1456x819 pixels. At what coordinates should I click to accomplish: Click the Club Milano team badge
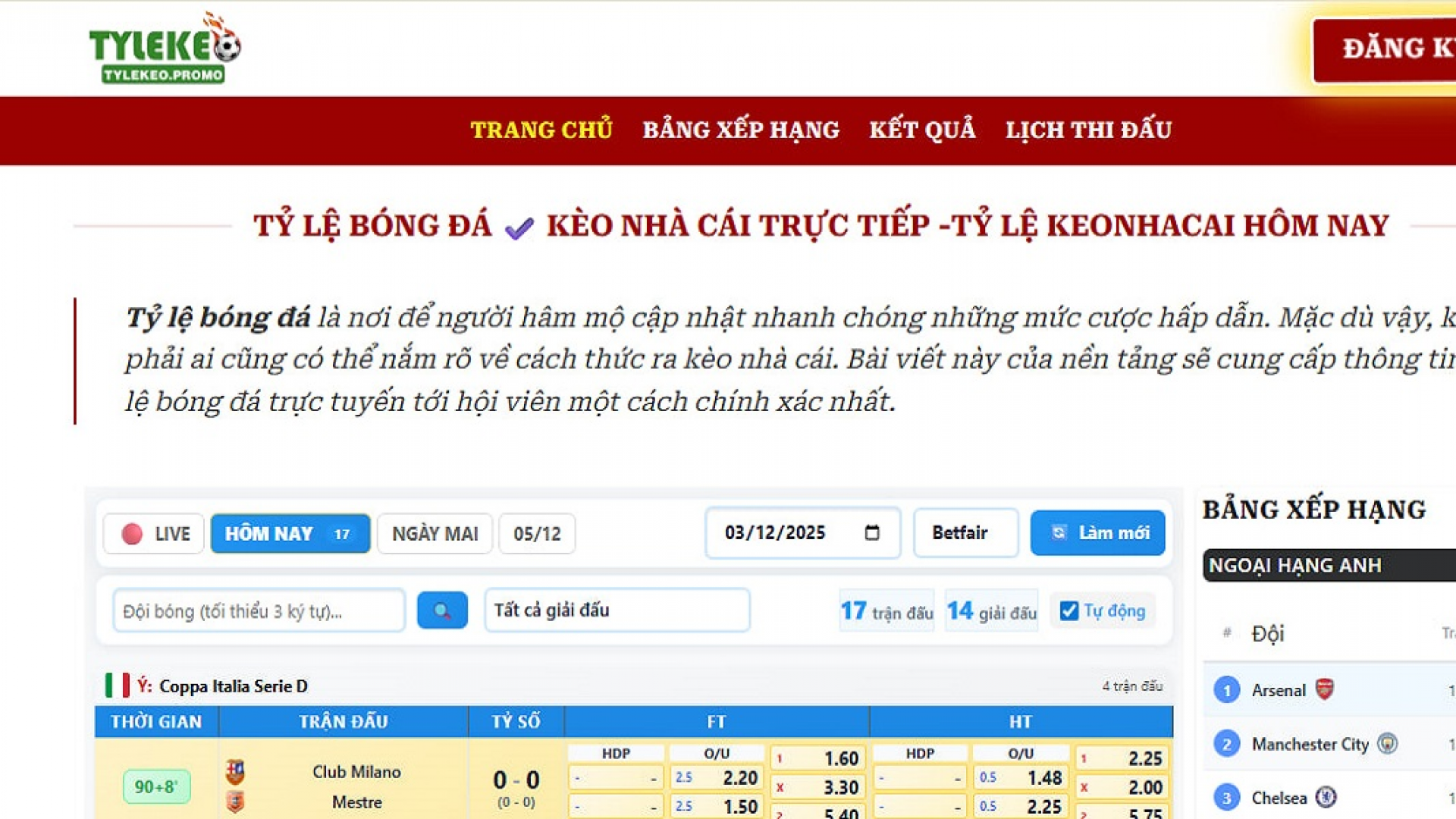coord(235,772)
